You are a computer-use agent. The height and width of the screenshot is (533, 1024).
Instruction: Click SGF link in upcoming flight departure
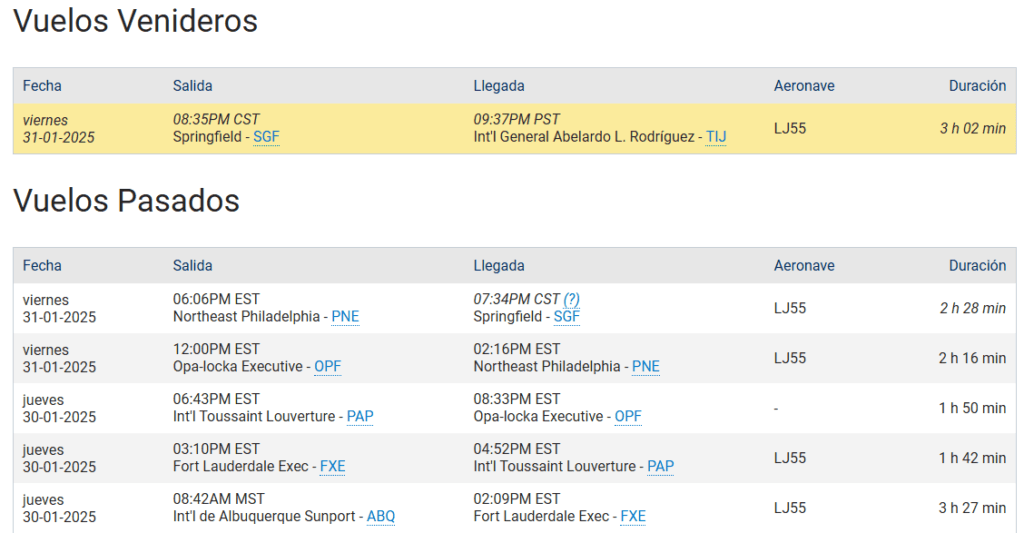click(266, 137)
